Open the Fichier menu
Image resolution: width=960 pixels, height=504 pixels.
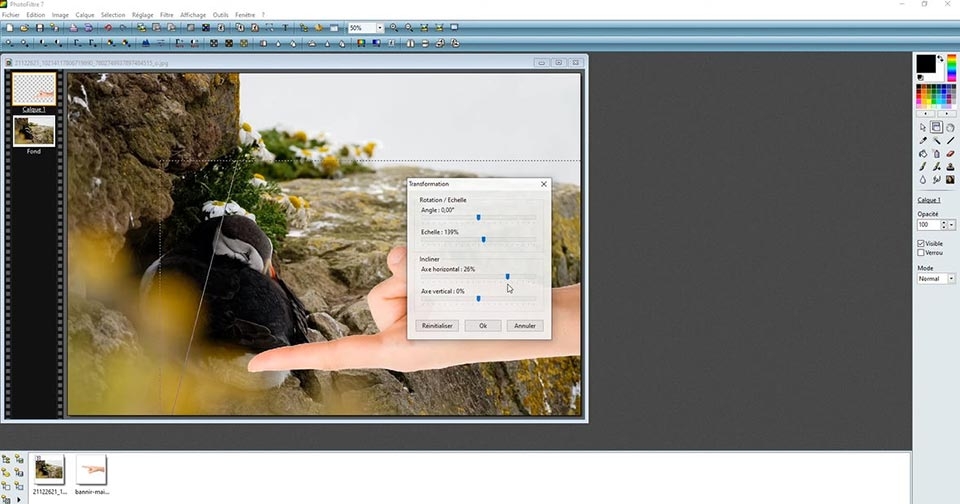point(11,15)
